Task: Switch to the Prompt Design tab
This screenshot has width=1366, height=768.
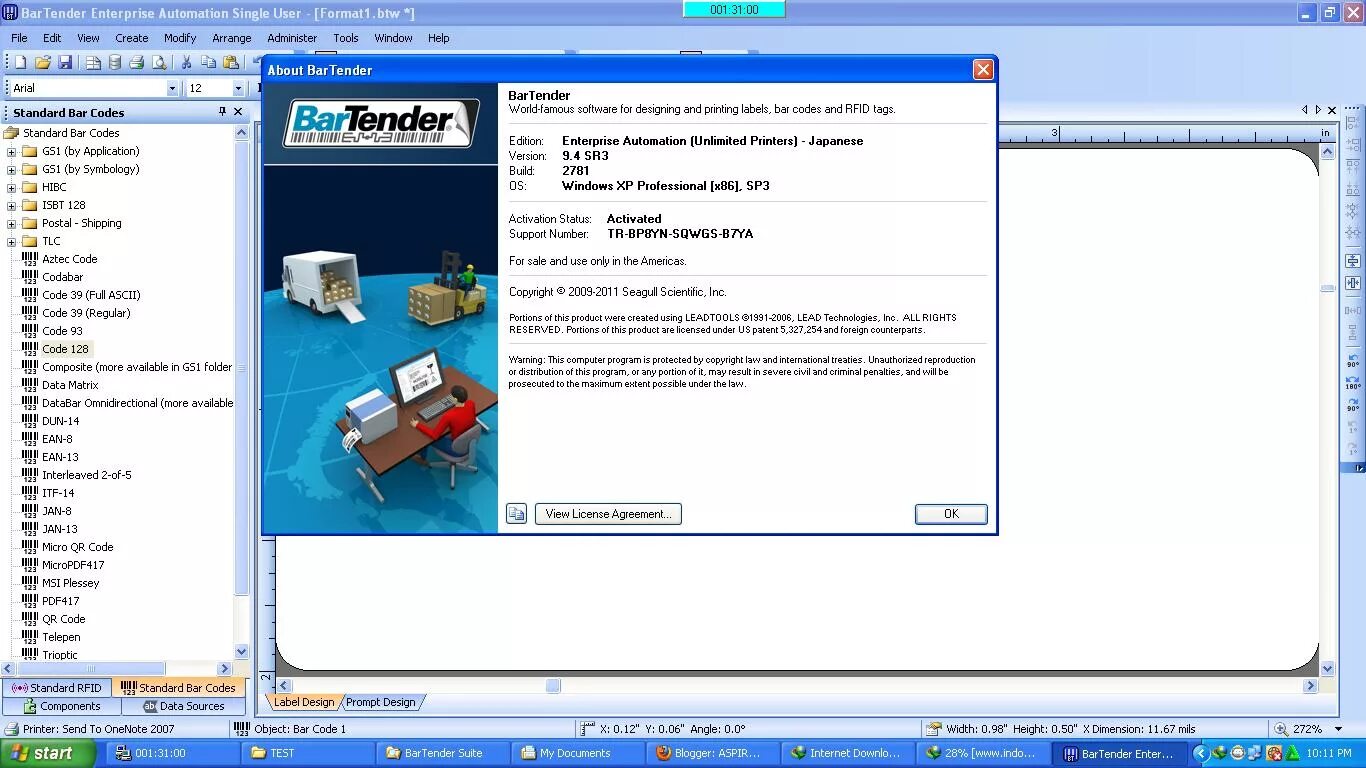Action: click(x=380, y=702)
